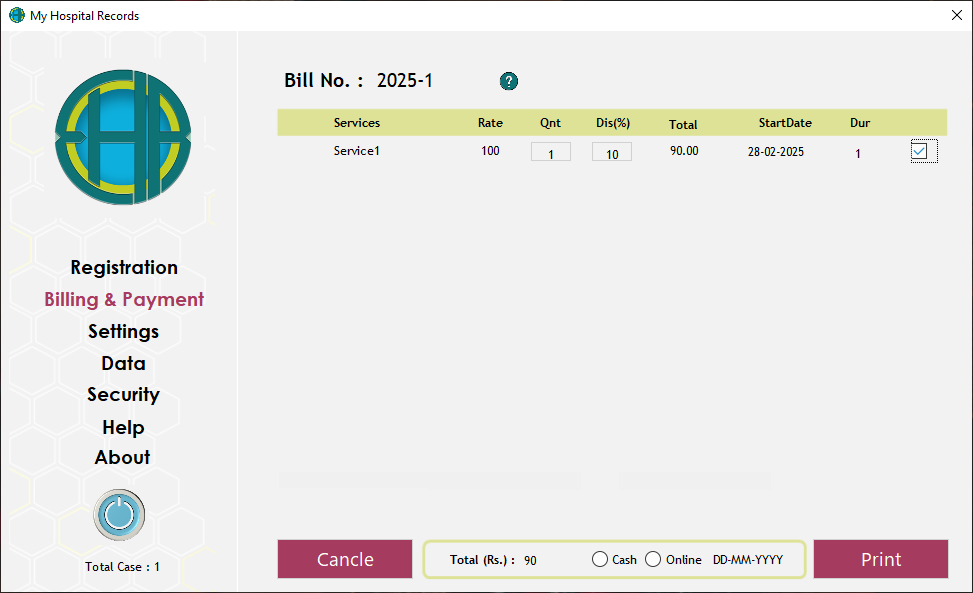Image resolution: width=973 pixels, height=593 pixels.
Task: Close the My Hospital Records window
Action: point(954,16)
